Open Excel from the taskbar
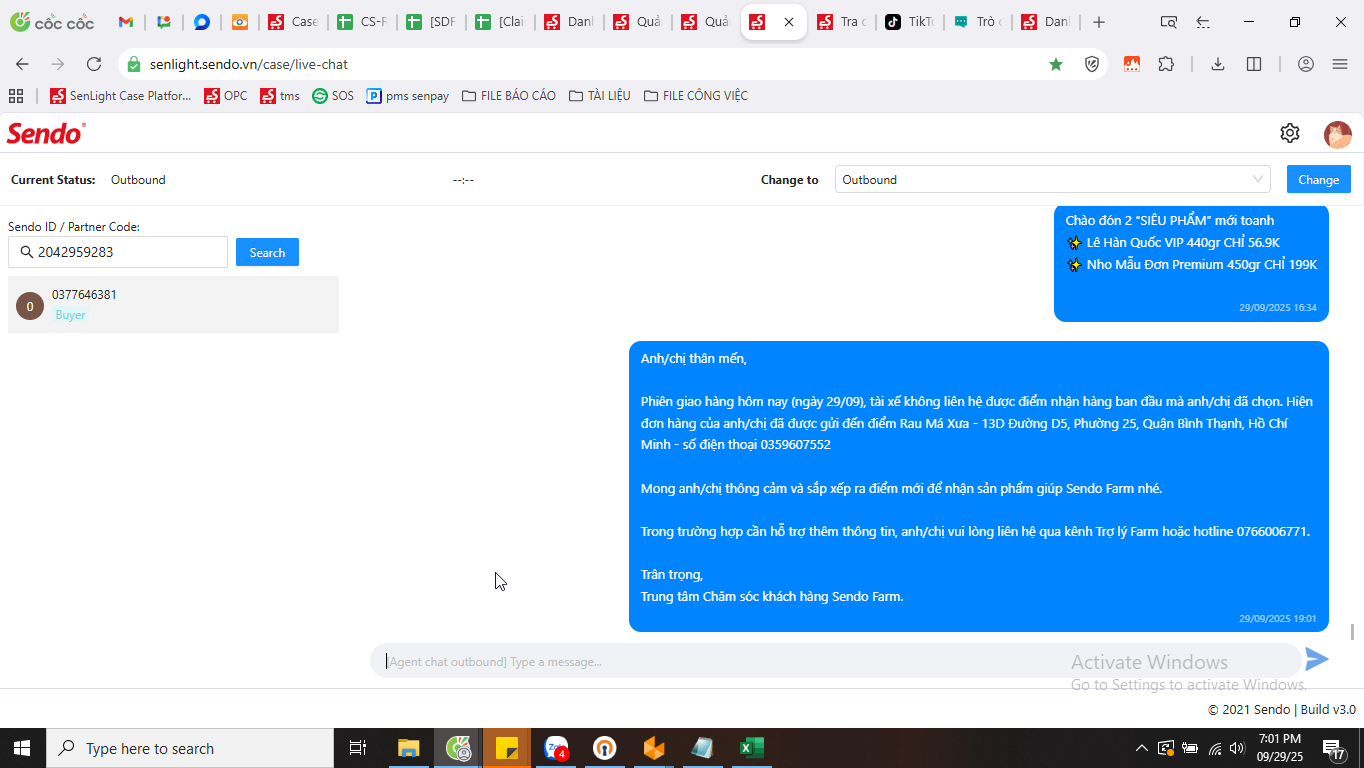 coord(751,748)
